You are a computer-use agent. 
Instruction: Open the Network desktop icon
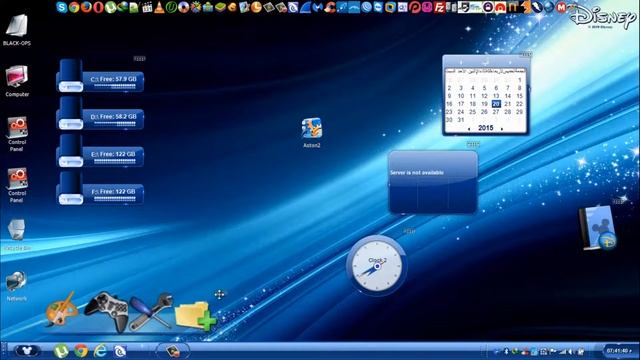pos(17,286)
